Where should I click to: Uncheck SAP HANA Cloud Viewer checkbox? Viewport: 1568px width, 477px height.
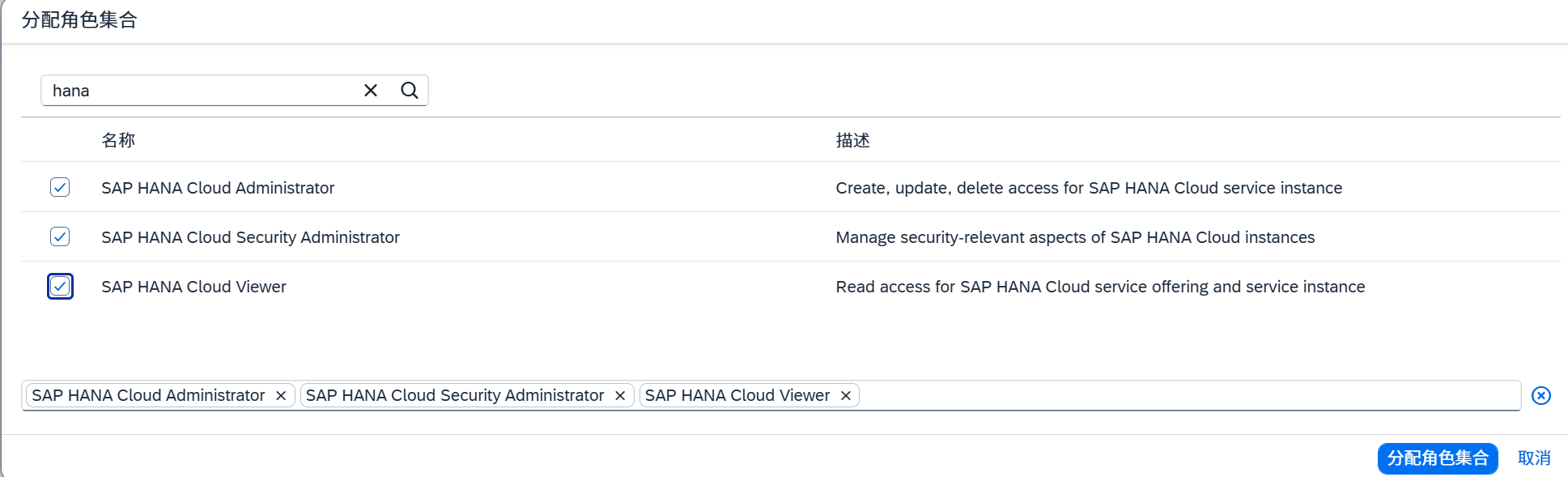coord(60,286)
